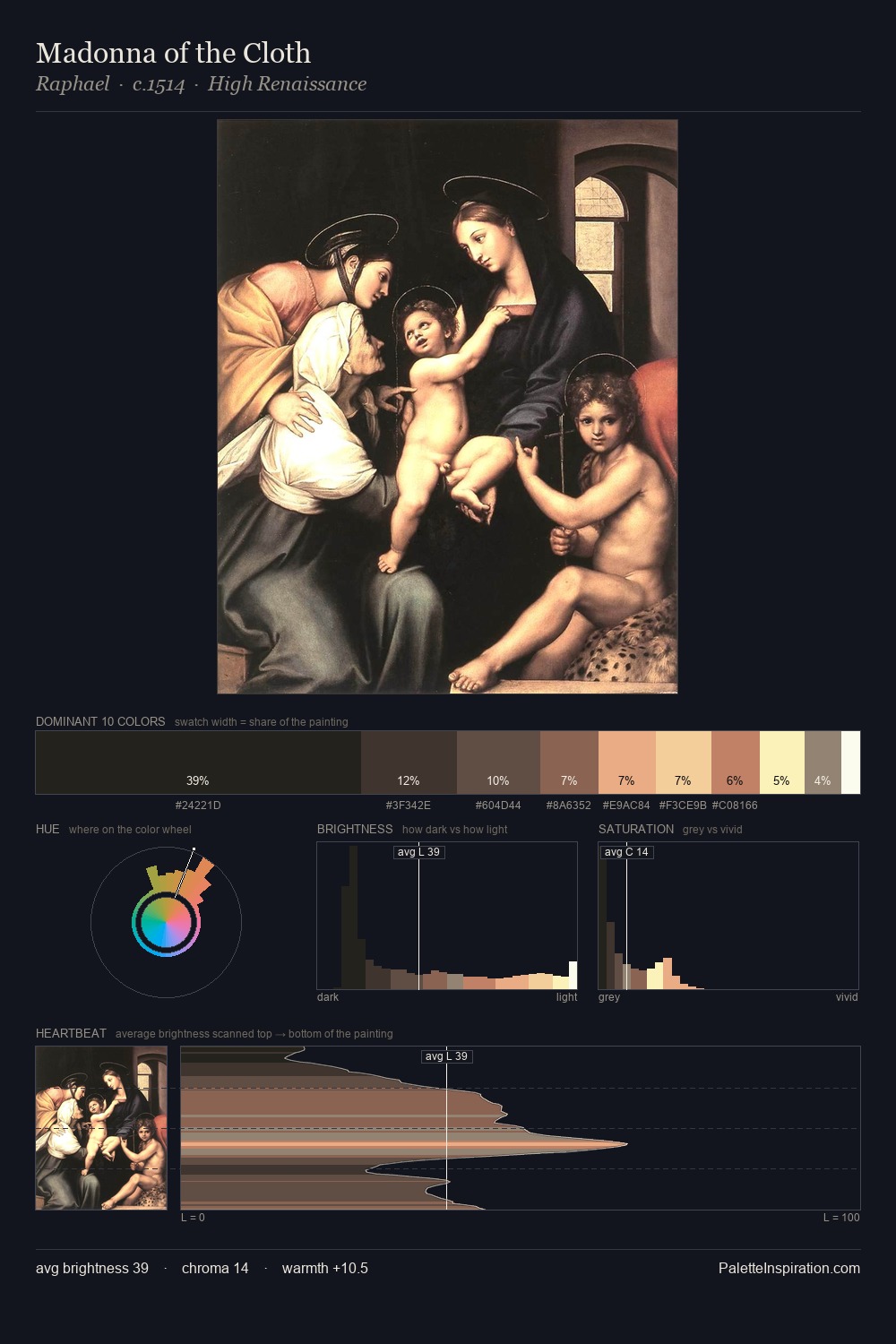Click the 'light' axis label

(x=566, y=997)
